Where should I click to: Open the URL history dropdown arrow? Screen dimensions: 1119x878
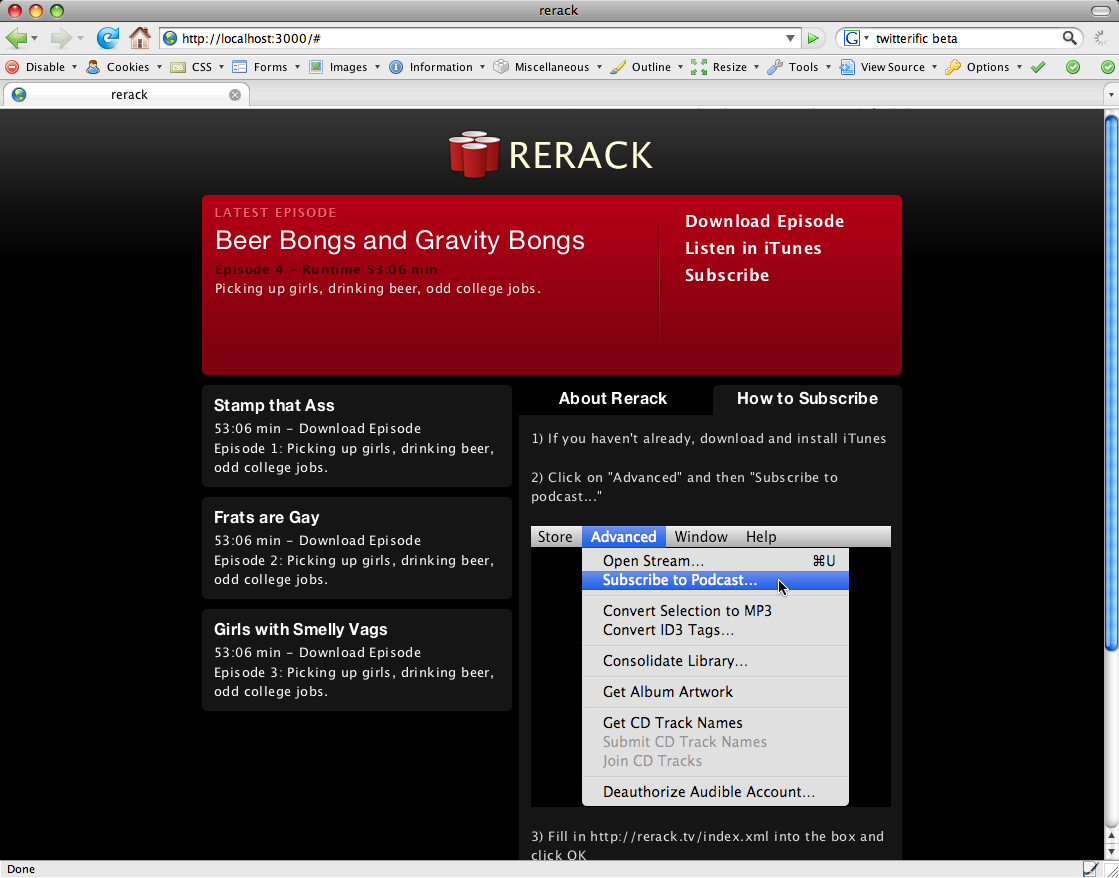point(790,39)
